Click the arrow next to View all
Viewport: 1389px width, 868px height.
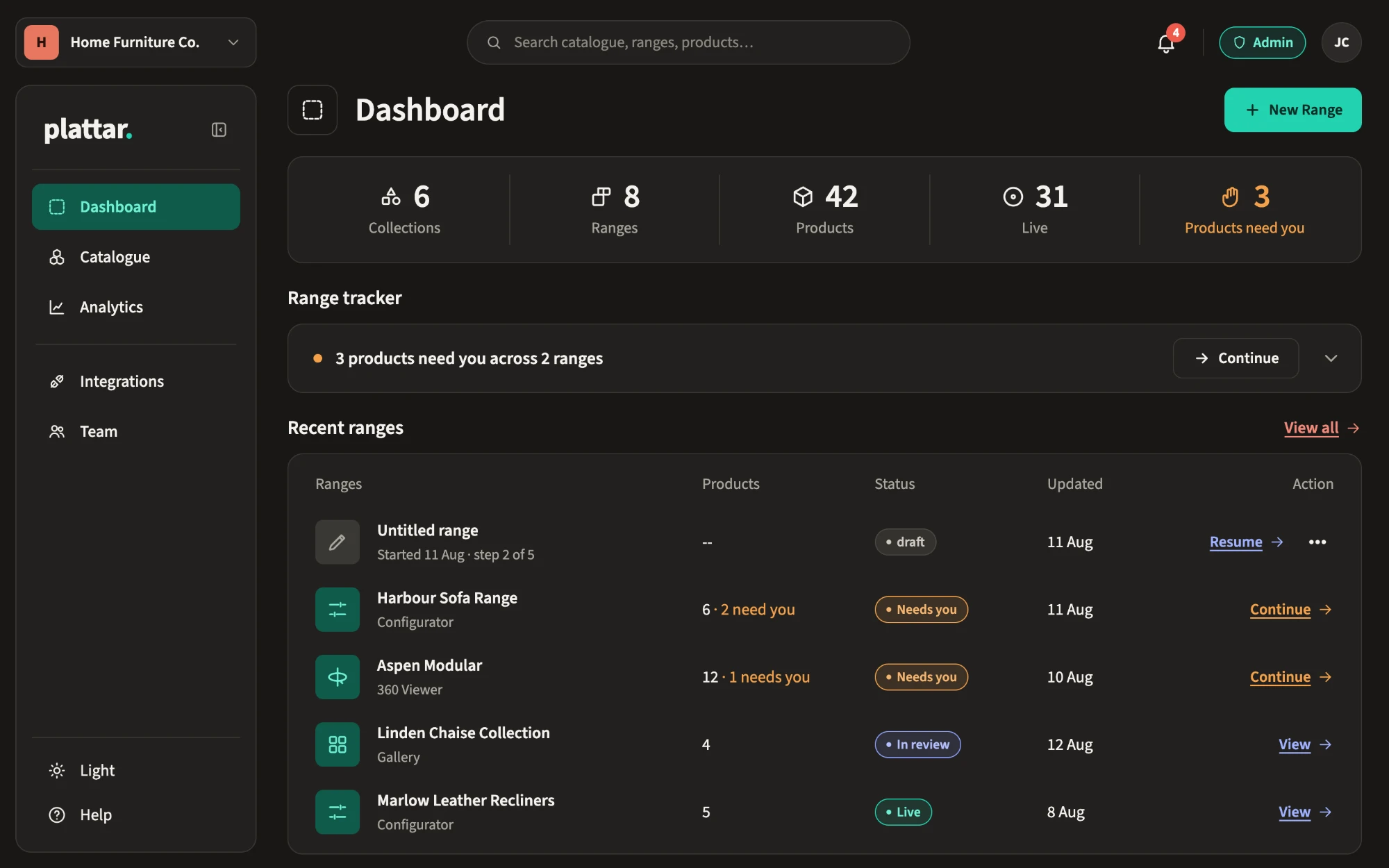(x=1354, y=428)
